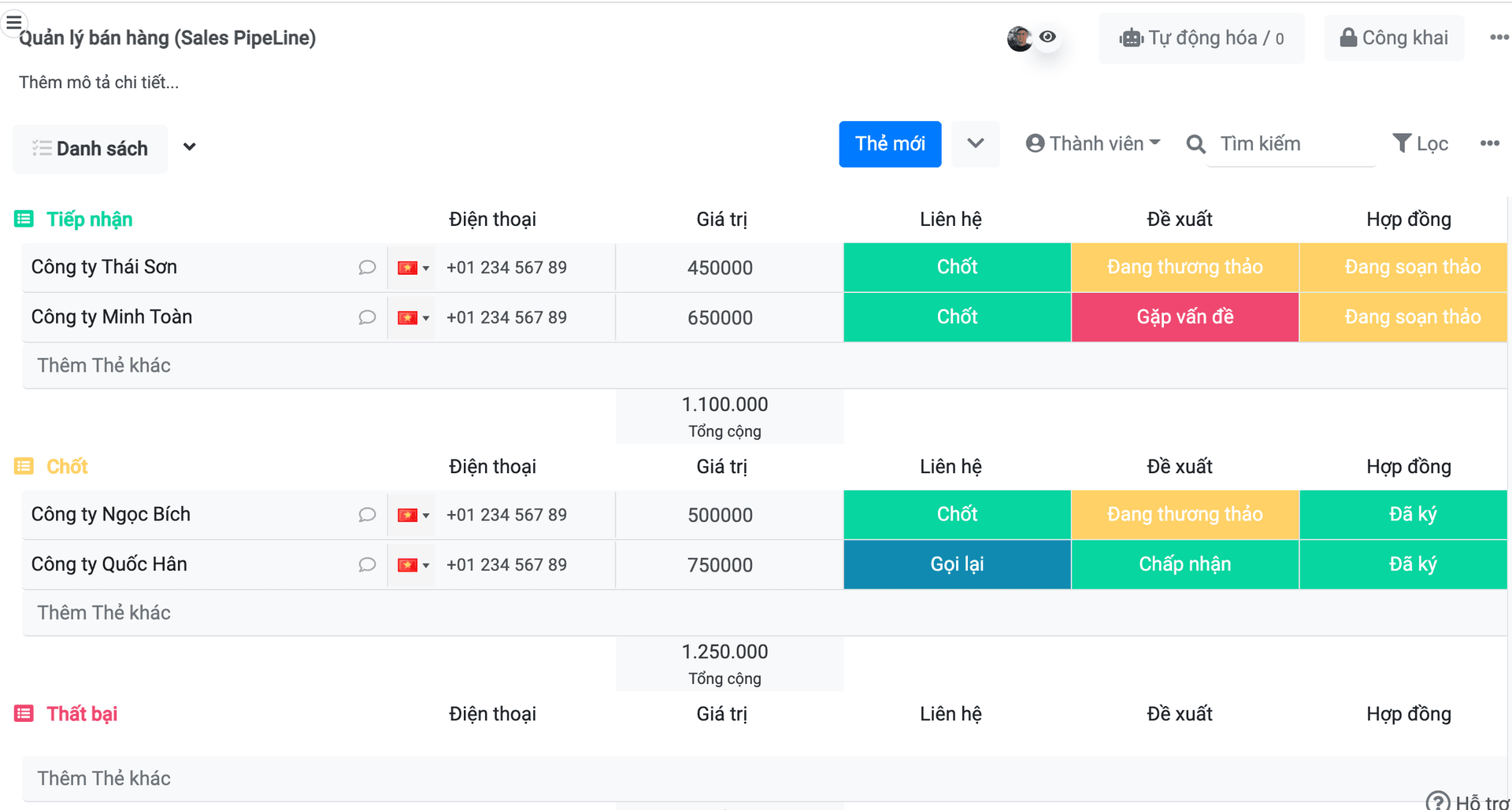This screenshot has height=810, width=1512.
Task: Expand the Thành viên dropdown
Action: 1093,144
